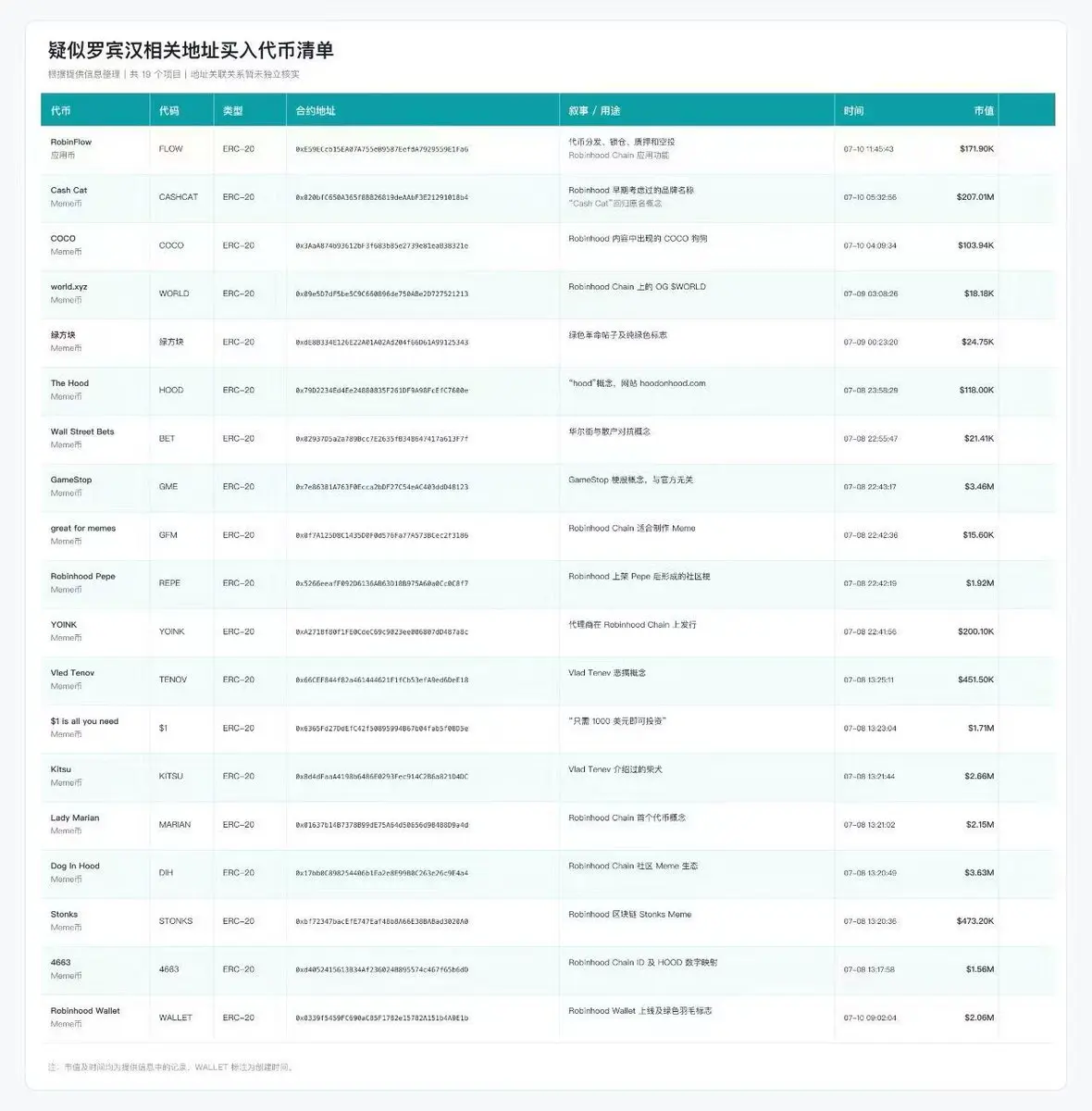Viewport: 1092px width, 1111px height.
Task: Select the Lady Marian token name
Action: pyautogui.click(x=75, y=818)
